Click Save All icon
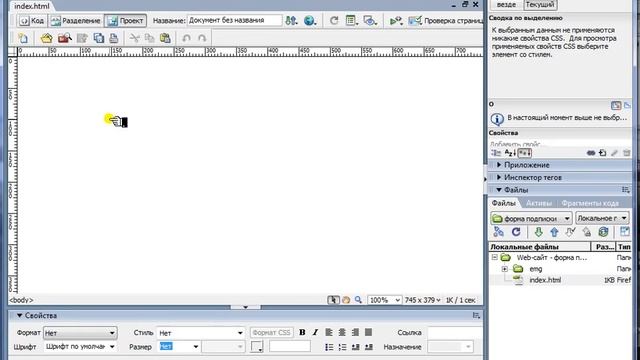 (98, 38)
